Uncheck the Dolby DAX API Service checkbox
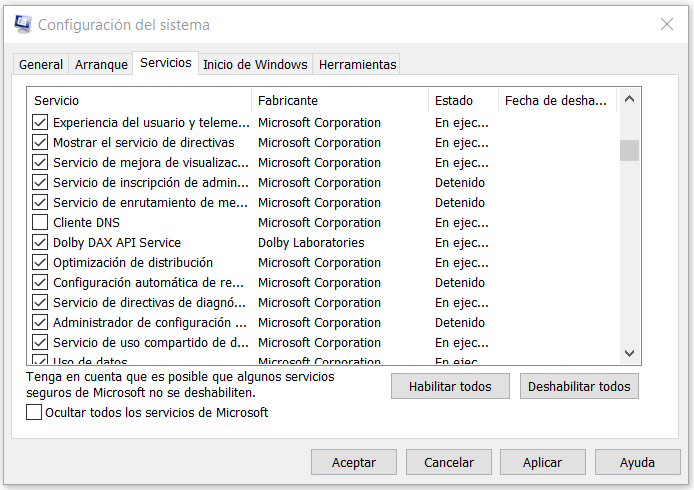Image resolution: width=694 pixels, height=490 pixels. pyautogui.click(x=40, y=243)
